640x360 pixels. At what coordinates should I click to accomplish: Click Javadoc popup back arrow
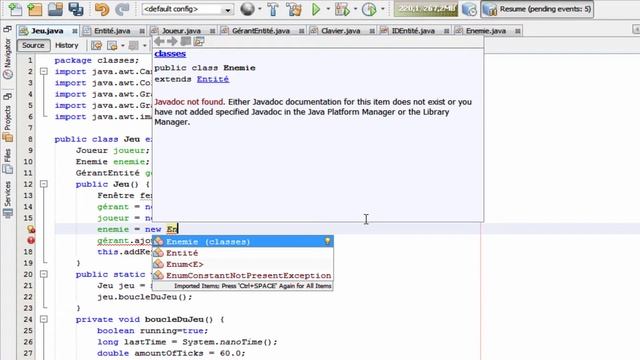[159, 41]
